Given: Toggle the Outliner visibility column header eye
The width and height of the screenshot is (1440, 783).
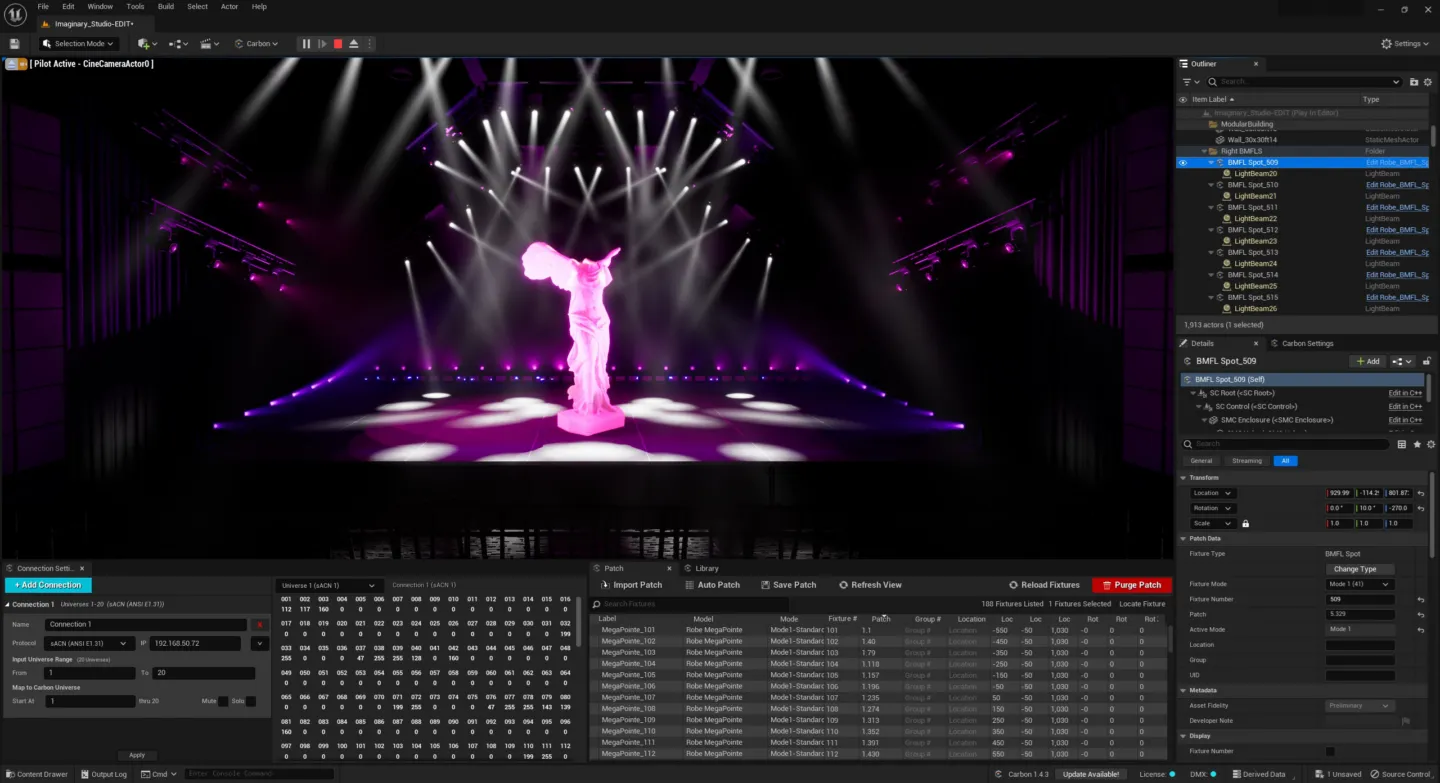Looking at the screenshot, I should coord(1183,99).
